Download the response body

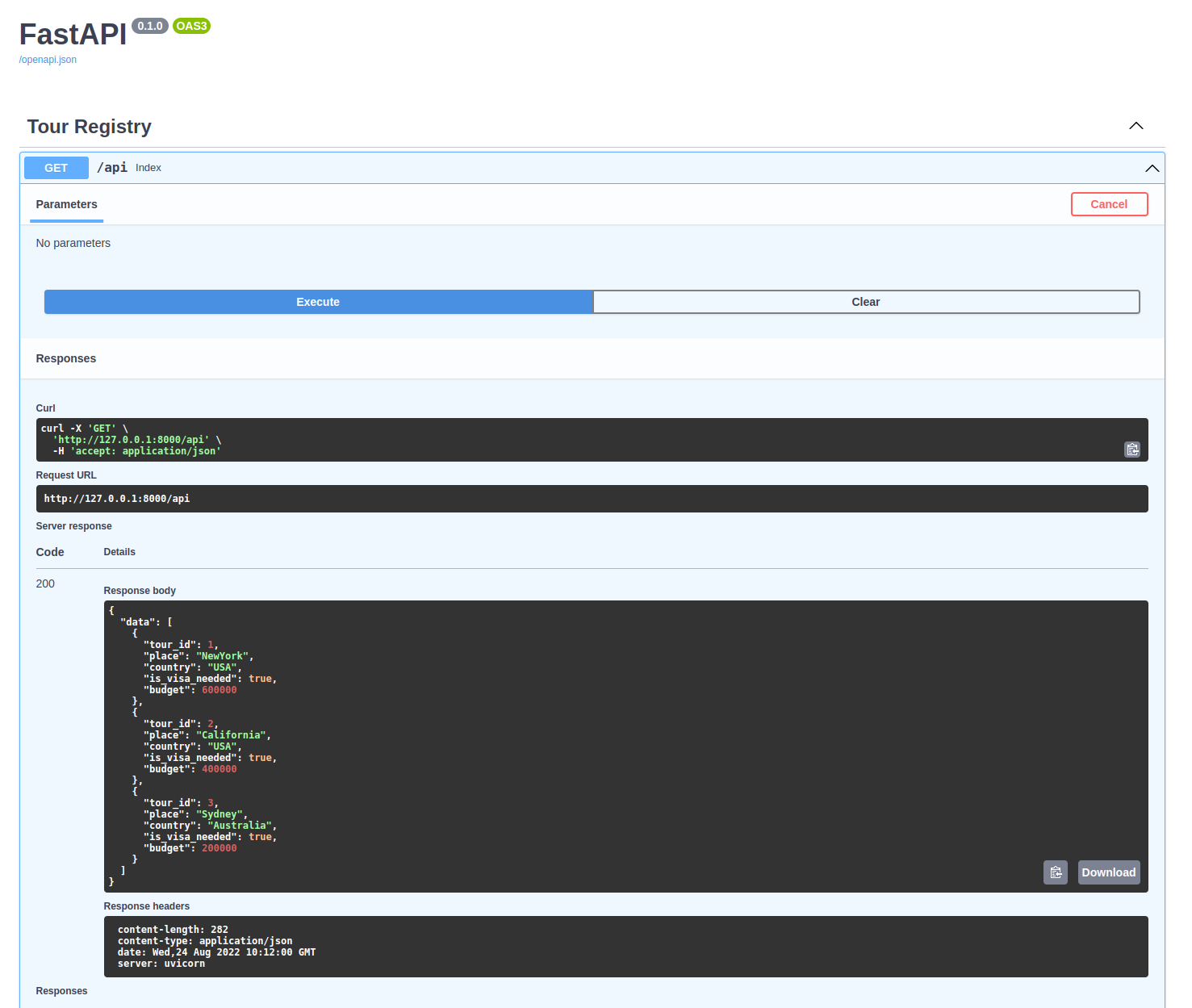[x=1109, y=872]
